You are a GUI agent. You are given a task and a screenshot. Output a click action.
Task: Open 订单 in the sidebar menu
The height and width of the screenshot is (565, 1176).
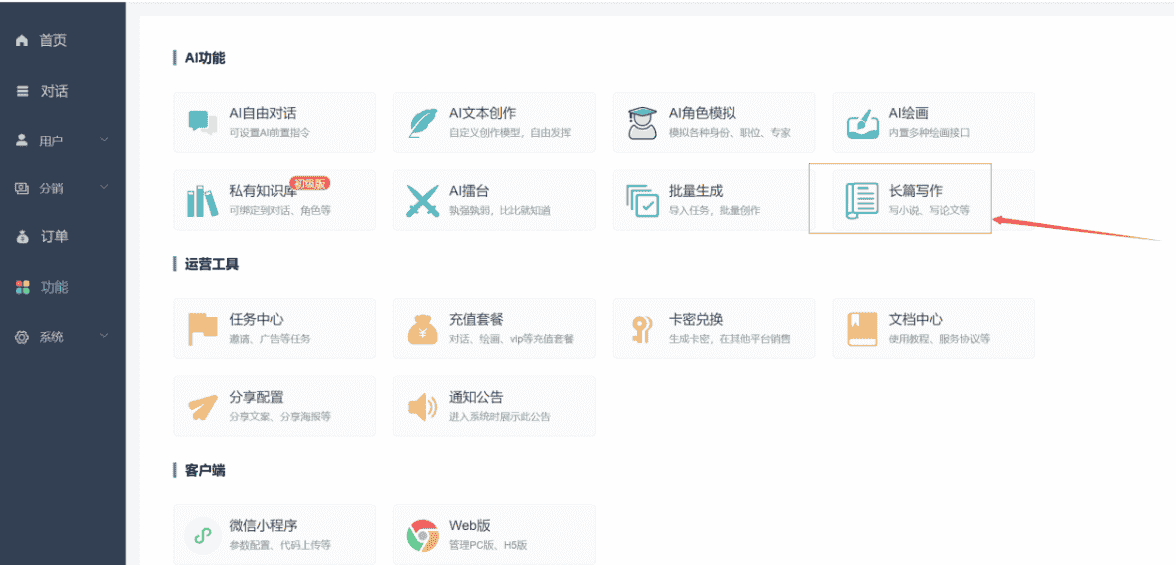(54, 237)
